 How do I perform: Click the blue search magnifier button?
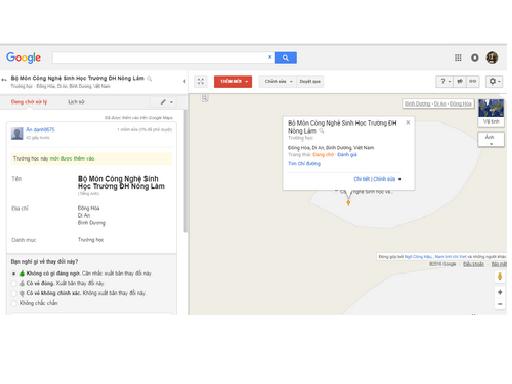coord(286,58)
